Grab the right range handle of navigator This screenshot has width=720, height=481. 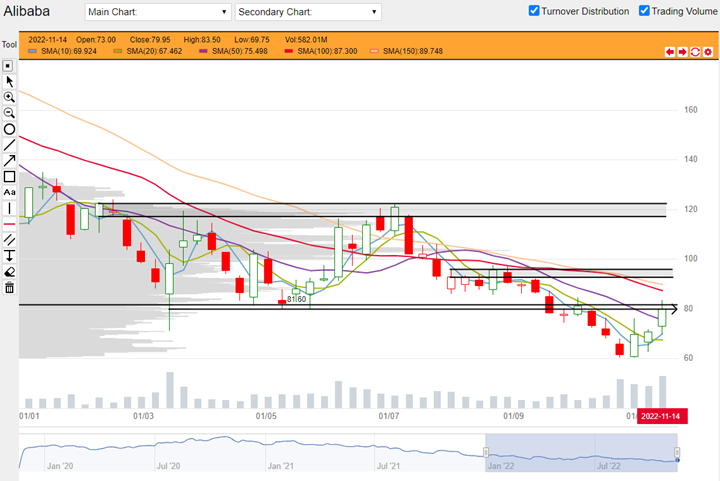coord(677,452)
